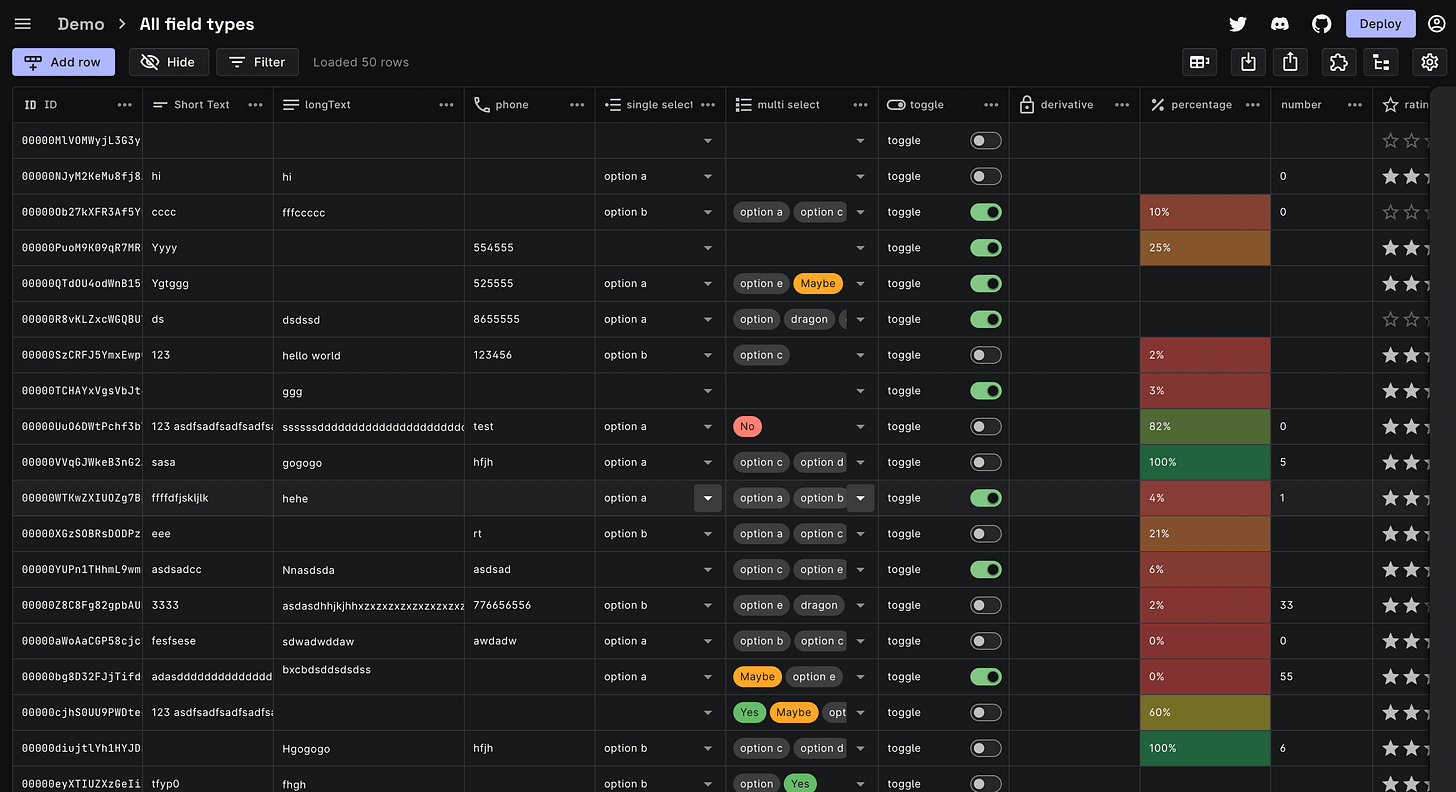Open multi select column three-dot menu
Image resolution: width=1456 pixels, height=792 pixels.
[860, 105]
